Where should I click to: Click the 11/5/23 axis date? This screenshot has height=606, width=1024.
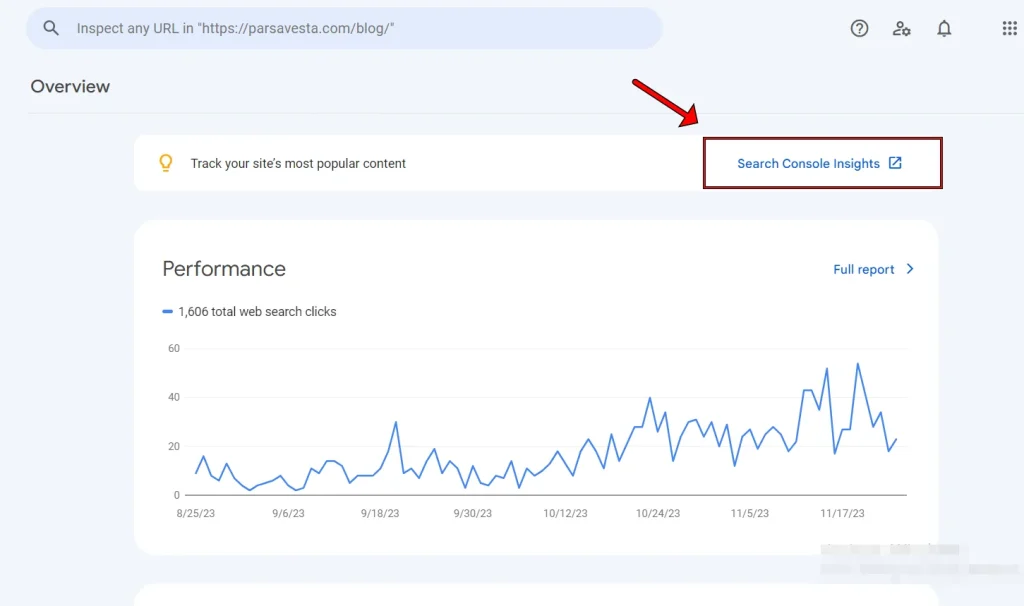pos(750,513)
